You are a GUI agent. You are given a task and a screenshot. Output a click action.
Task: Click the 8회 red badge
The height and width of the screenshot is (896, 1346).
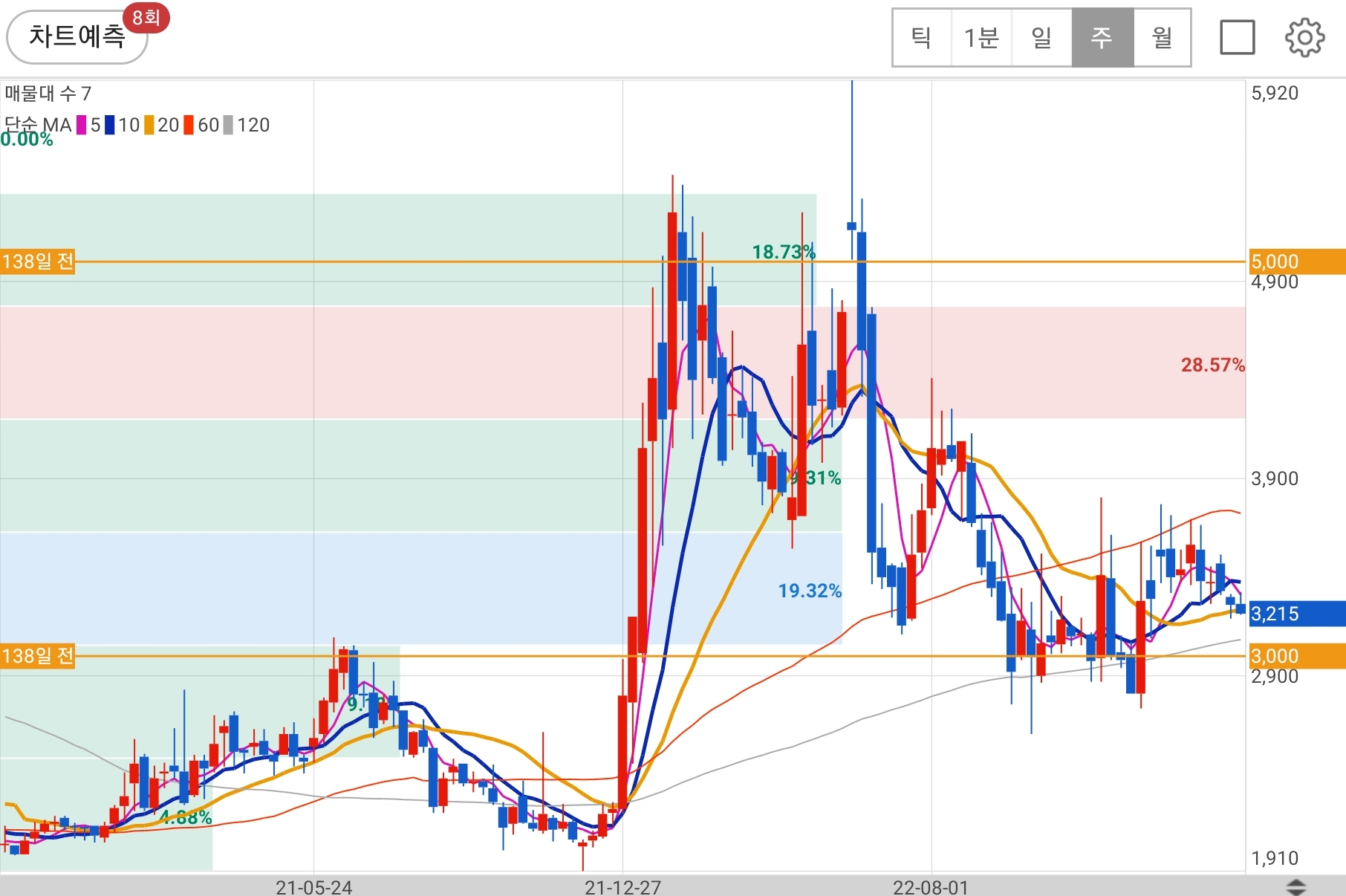coord(146,17)
